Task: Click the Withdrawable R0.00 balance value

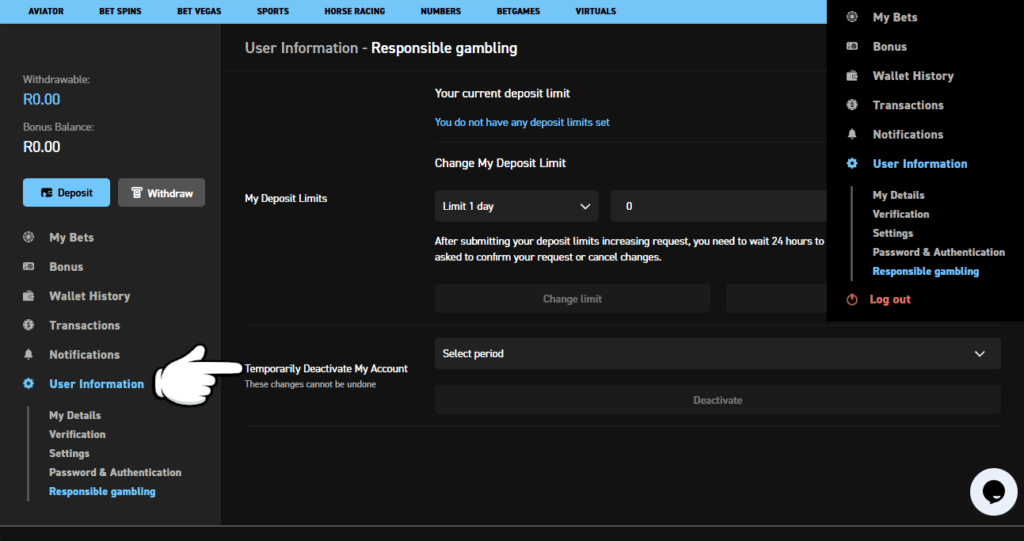Action: tap(42, 99)
